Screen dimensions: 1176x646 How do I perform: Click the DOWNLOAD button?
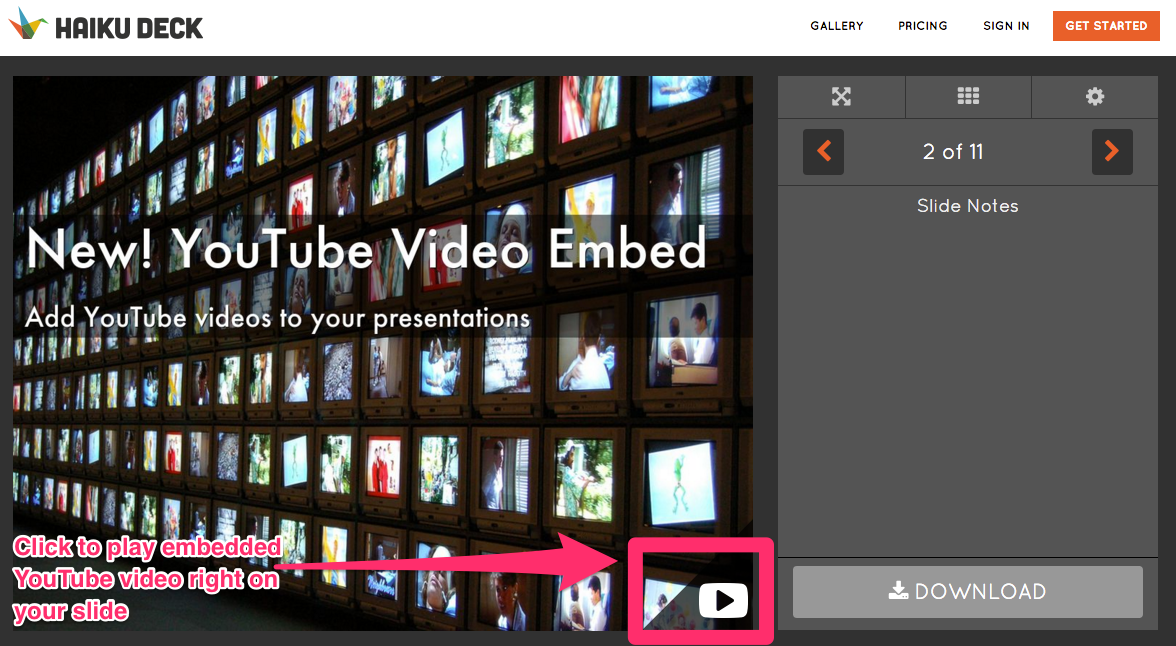point(967,592)
